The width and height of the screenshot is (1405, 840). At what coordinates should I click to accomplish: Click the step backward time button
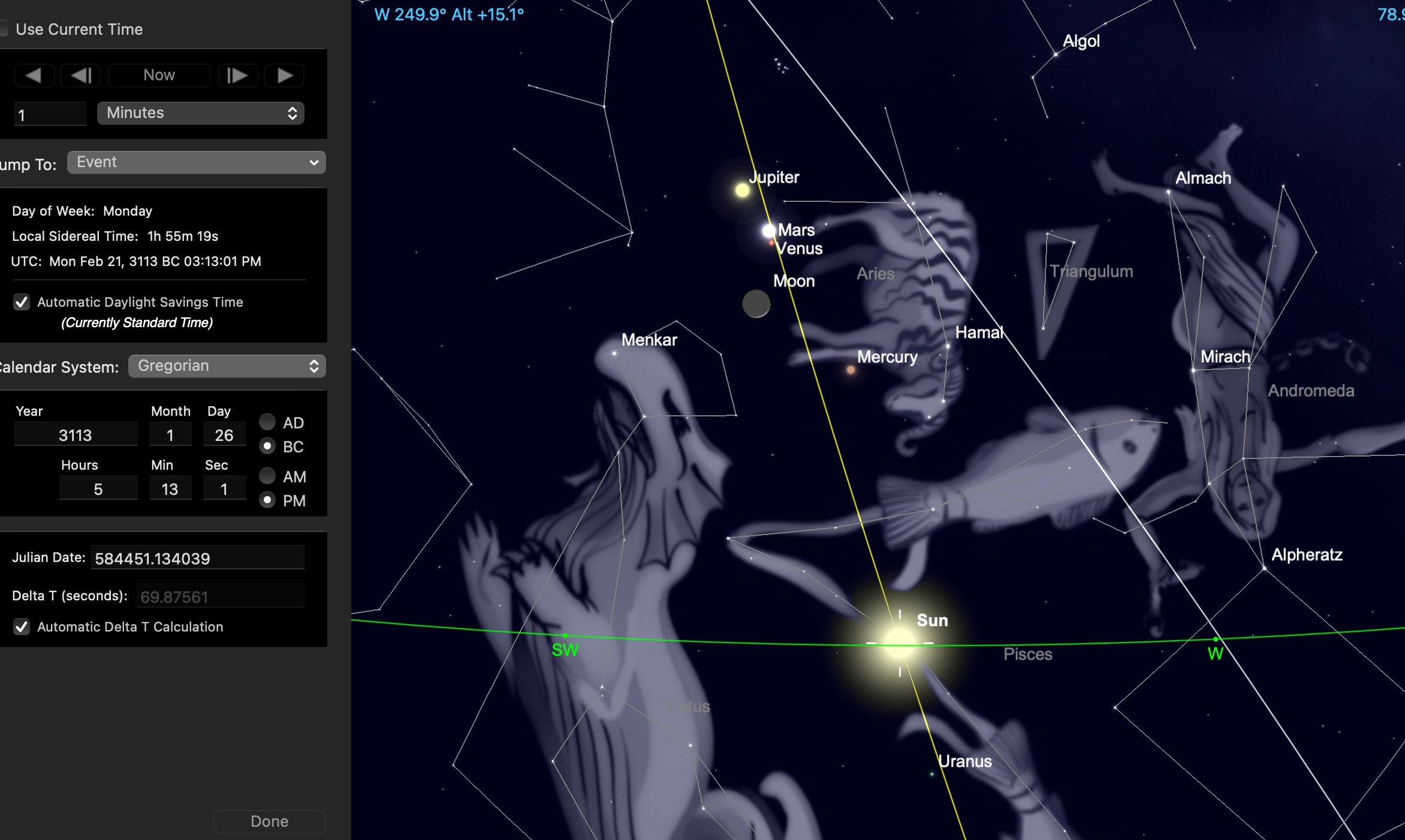80,75
